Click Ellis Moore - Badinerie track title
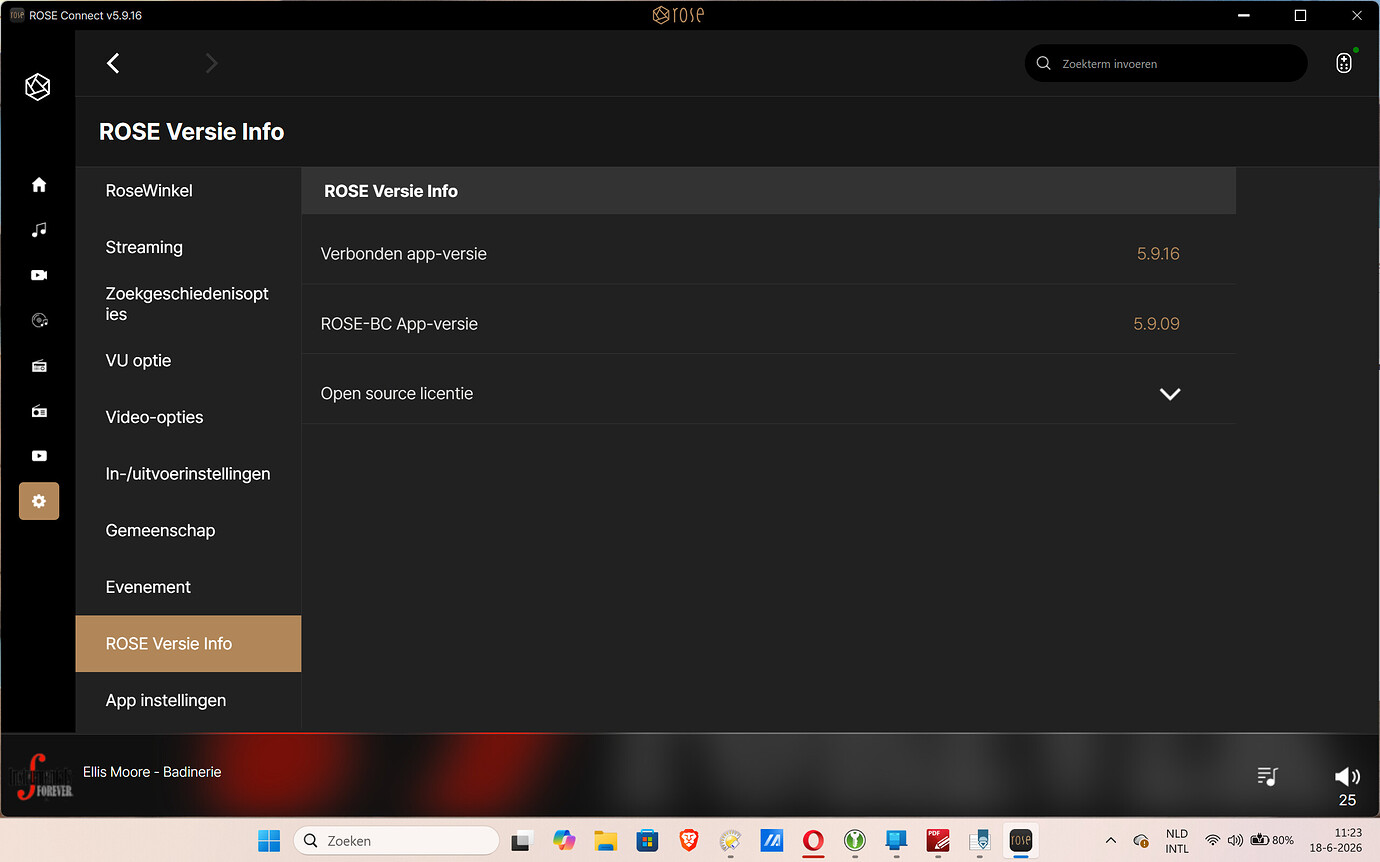 pyautogui.click(x=152, y=772)
